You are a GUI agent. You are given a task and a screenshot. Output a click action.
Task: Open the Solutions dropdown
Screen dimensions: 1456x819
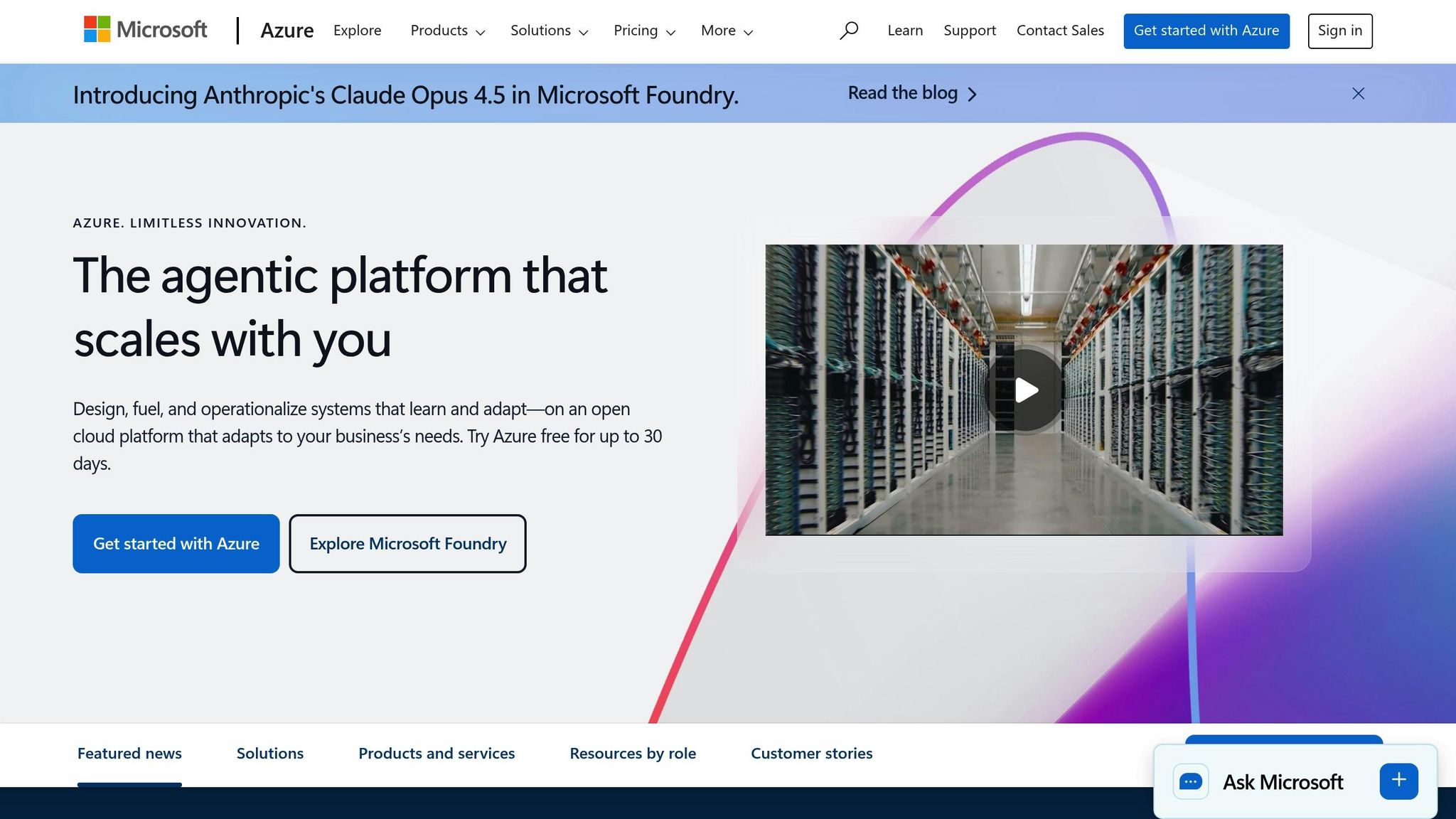tap(549, 31)
